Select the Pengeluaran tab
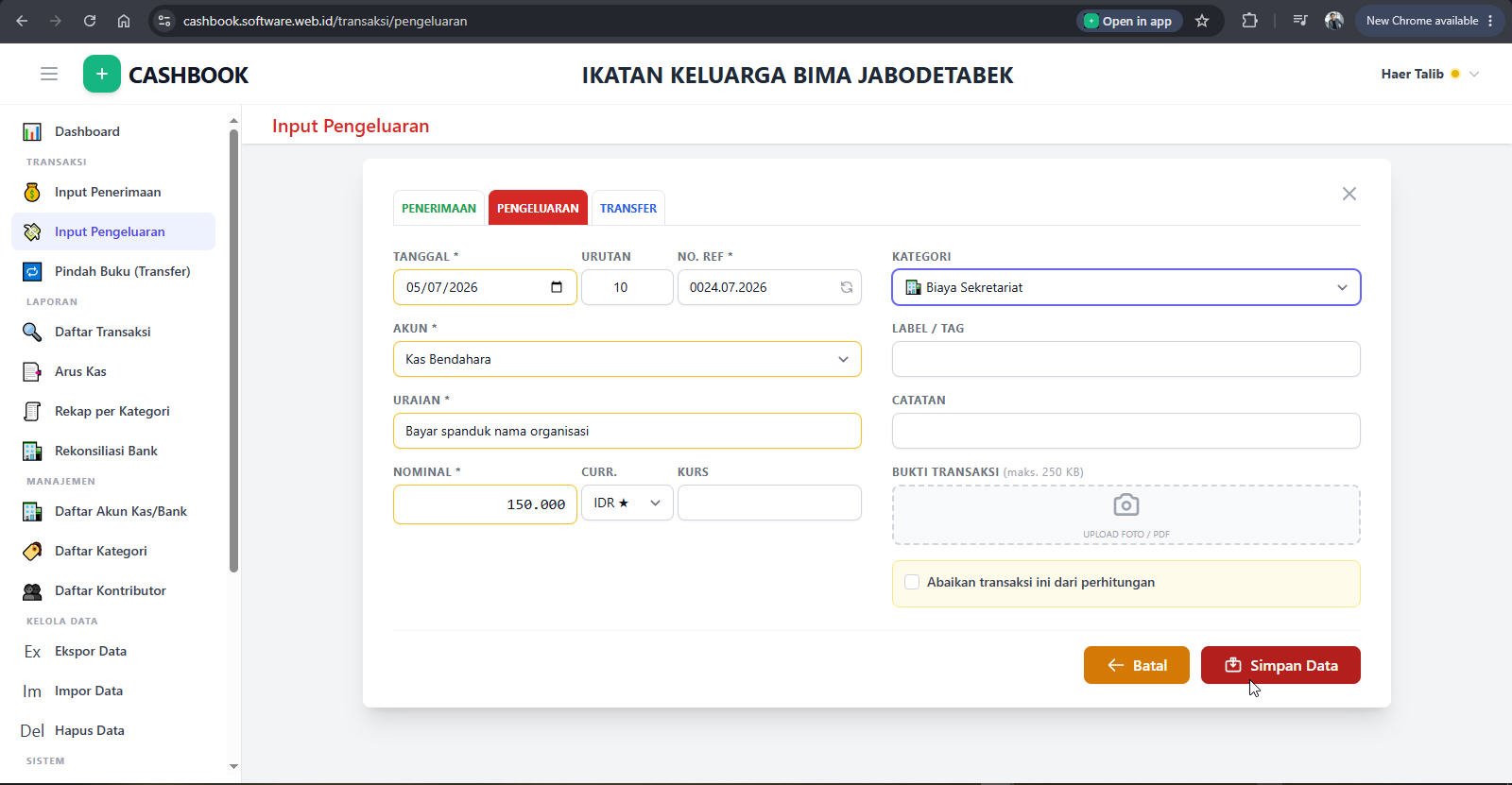Screen dimensions: 1512x785 click(538, 208)
